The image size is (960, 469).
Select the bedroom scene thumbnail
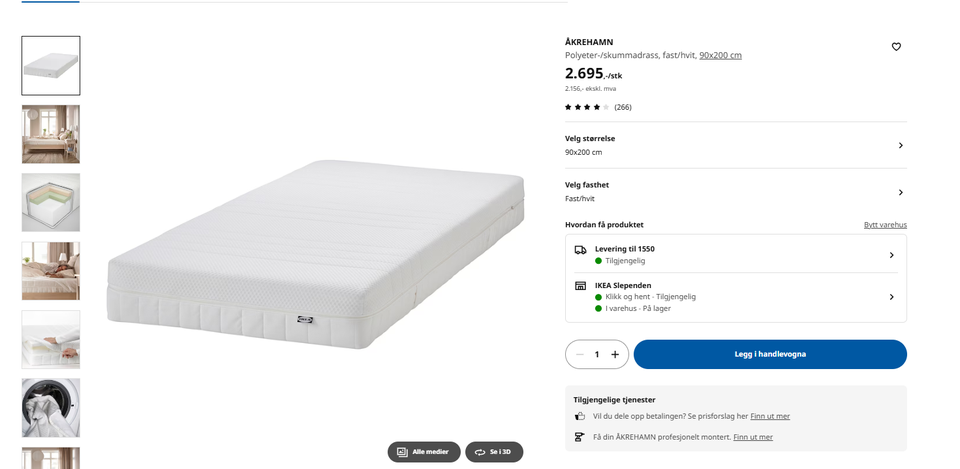coord(51,134)
